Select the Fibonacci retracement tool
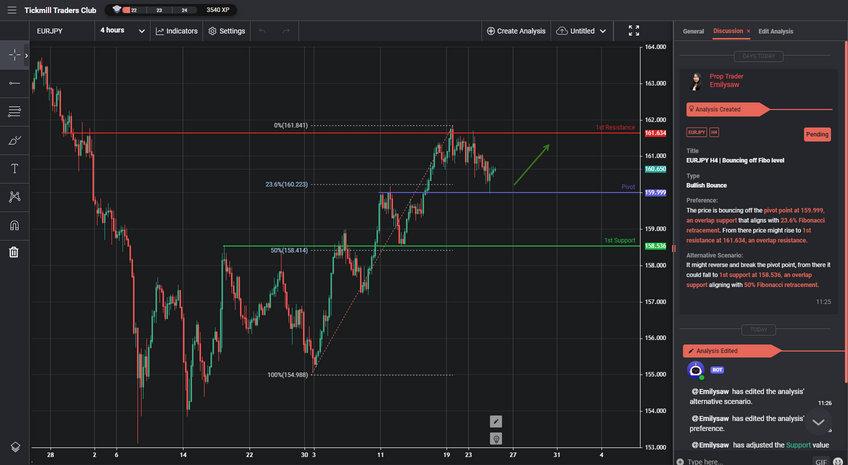This screenshot has height=465, width=848. [14, 112]
